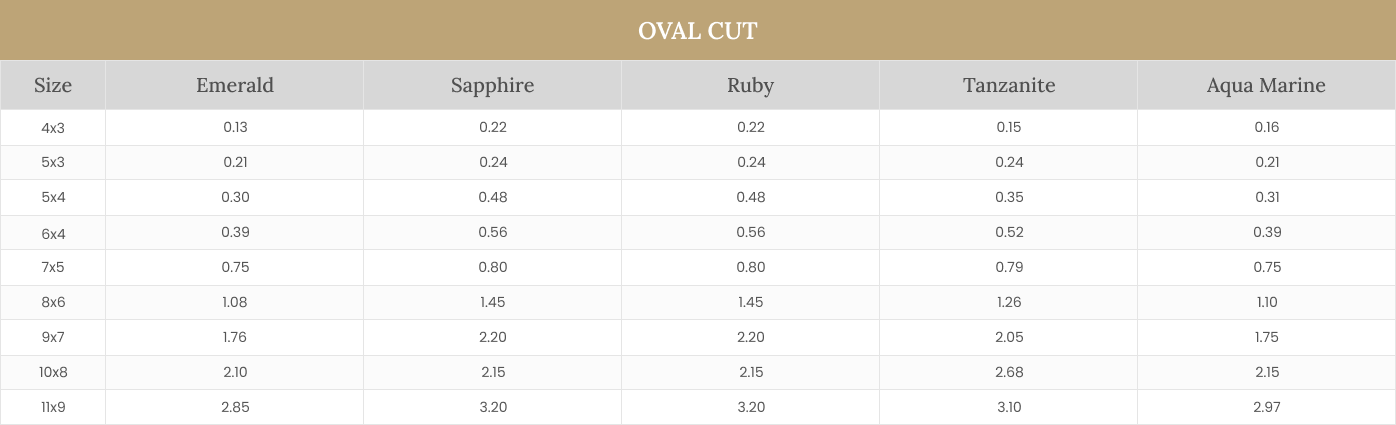
Task: Select Sapphire value 0.48 in 5x4 row
Action: (492, 197)
